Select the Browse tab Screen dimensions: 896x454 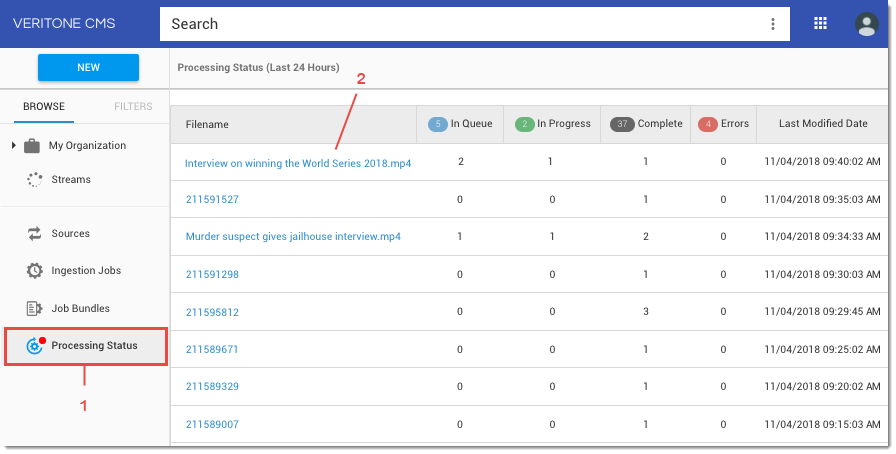44,106
